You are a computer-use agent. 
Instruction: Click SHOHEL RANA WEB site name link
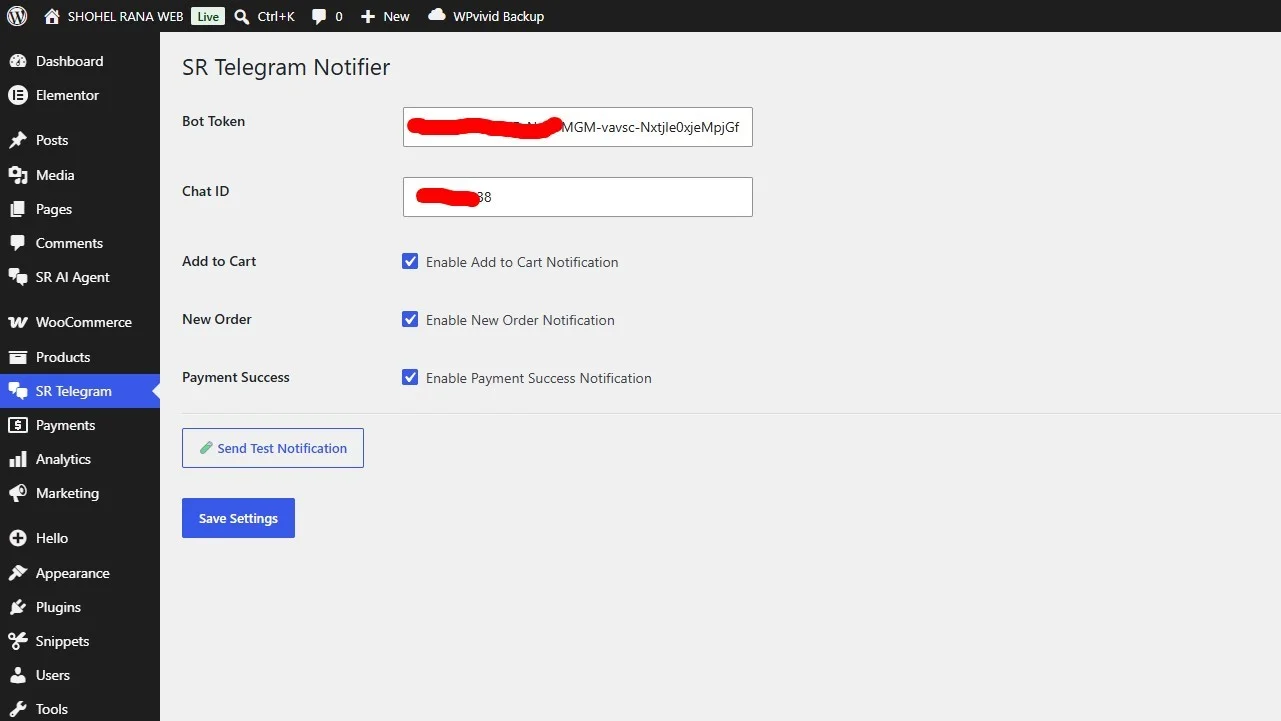[x=125, y=16]
